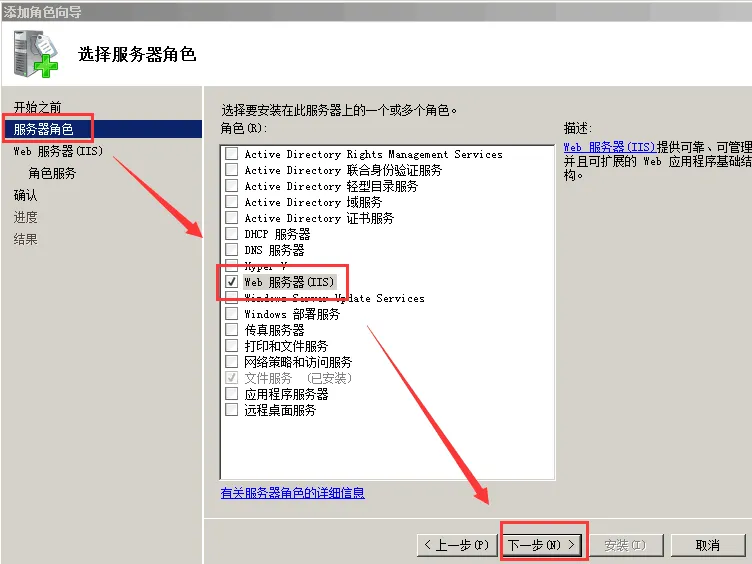The height and width of the screenshot is (564, 752).
Task: Uncheck the Web 服务器(IIS) checkbox
Action: (x=232, y=282)
